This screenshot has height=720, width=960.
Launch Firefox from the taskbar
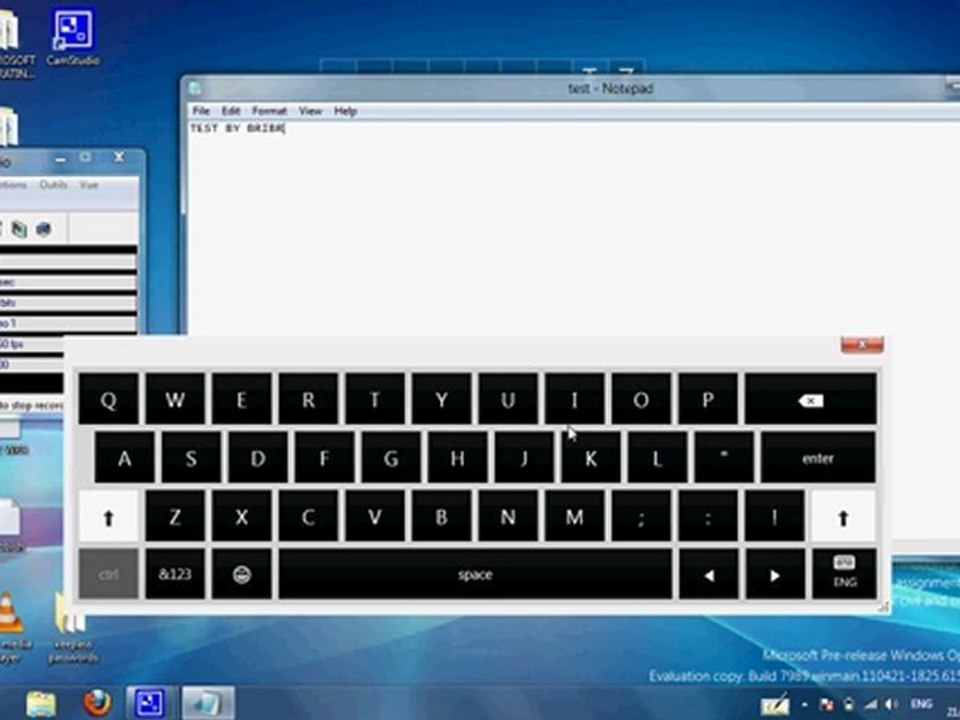[x=97, y=703]
